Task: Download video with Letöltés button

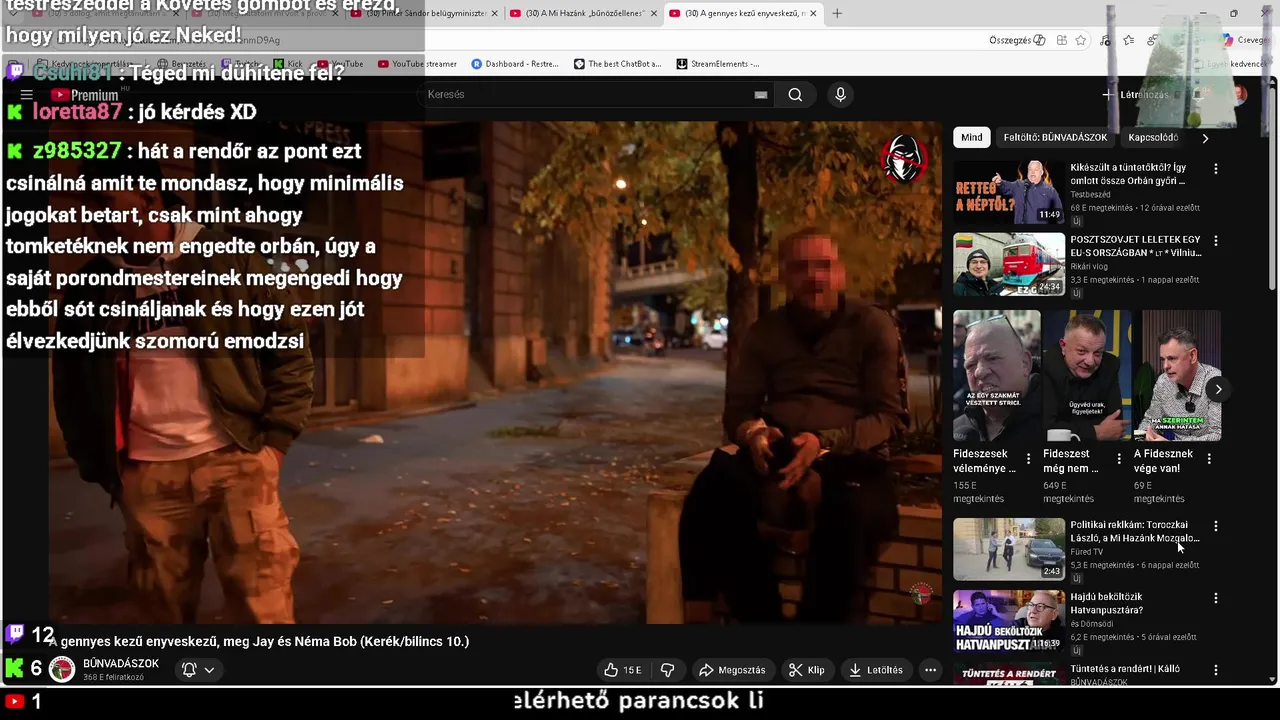Action: [x=876, y=670]
